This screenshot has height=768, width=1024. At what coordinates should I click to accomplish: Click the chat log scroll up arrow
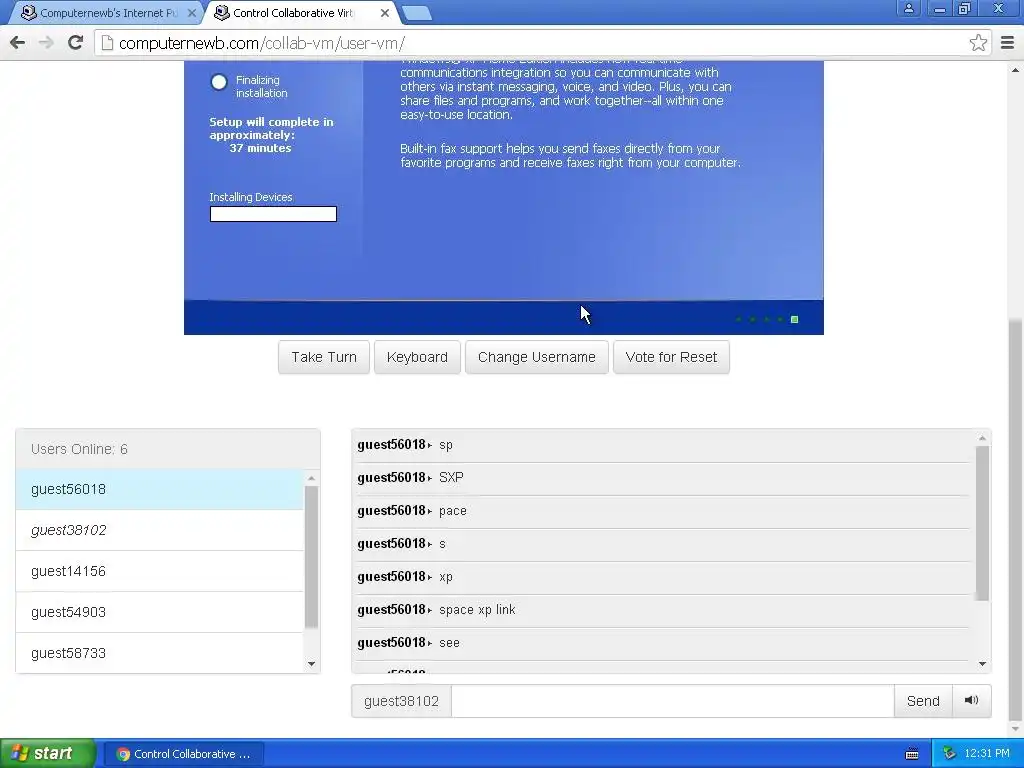click(x=982, y=438)
